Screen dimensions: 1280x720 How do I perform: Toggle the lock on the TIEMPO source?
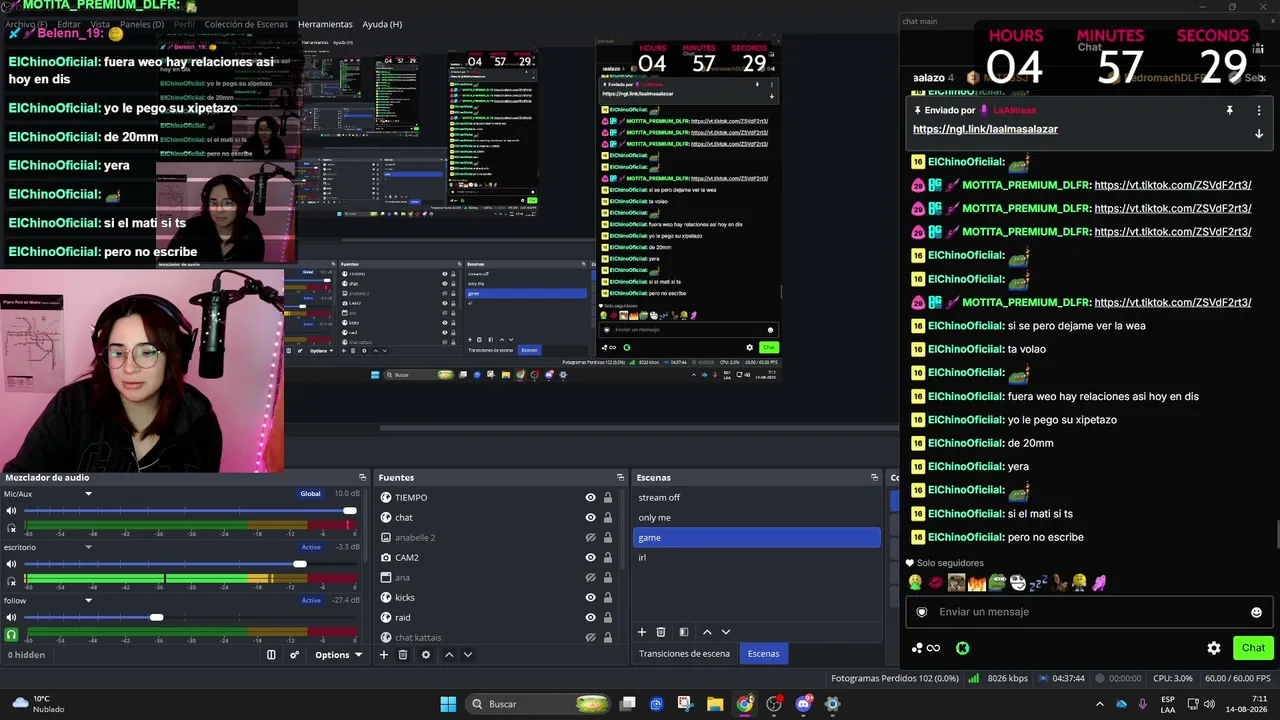pos(607,498)
